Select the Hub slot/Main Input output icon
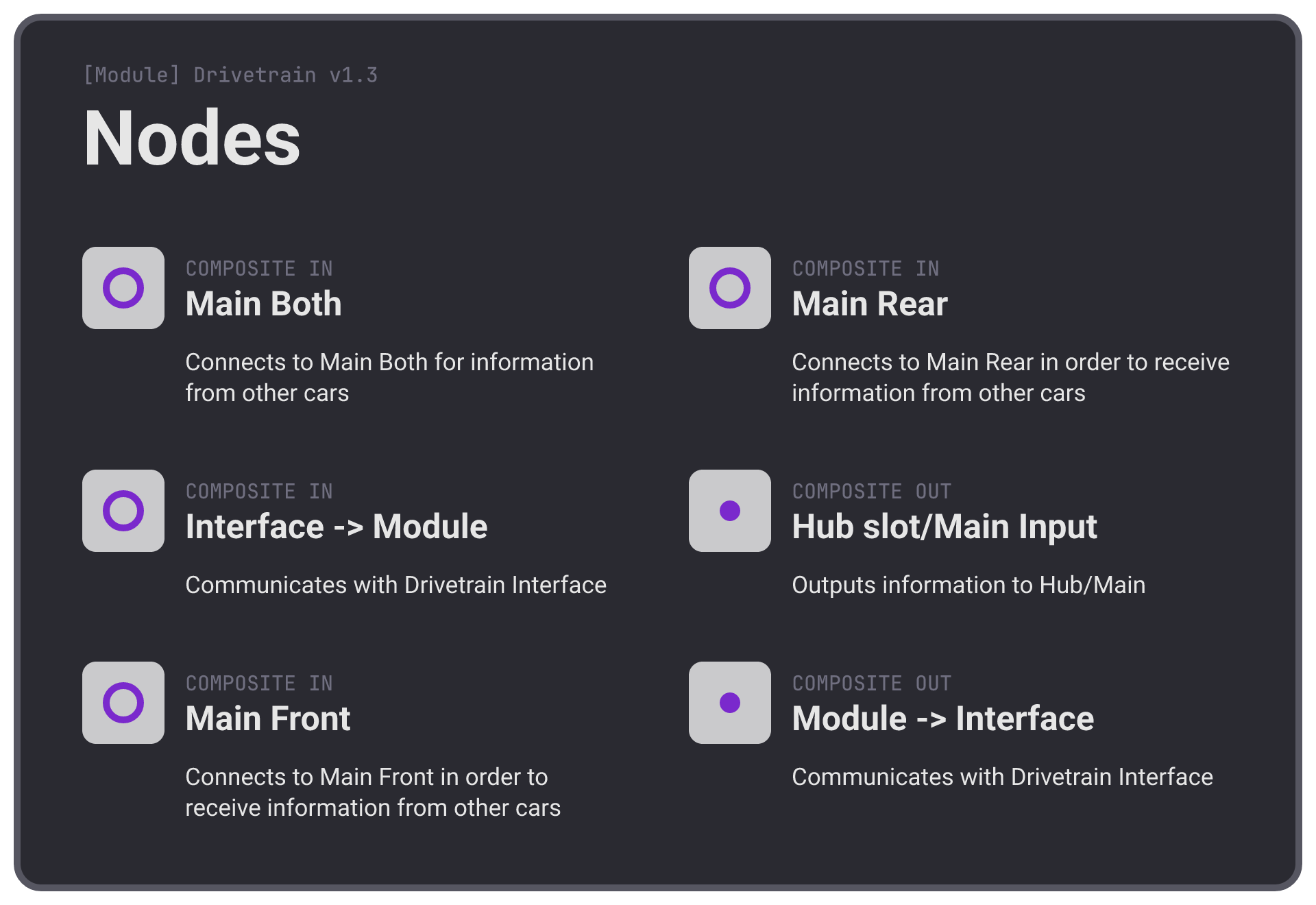This screenshot has height=905, width=1316. [730, 511]
